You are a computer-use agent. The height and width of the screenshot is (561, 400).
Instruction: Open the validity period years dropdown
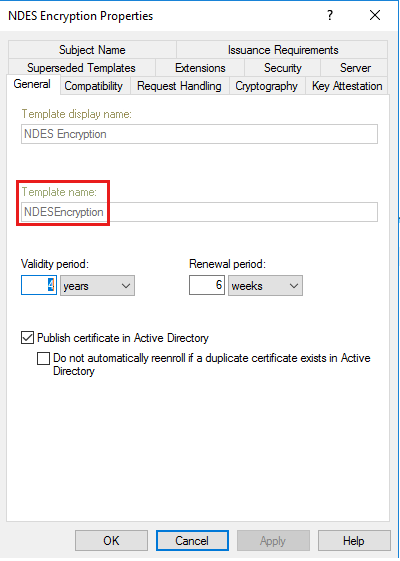click(97, 286)
